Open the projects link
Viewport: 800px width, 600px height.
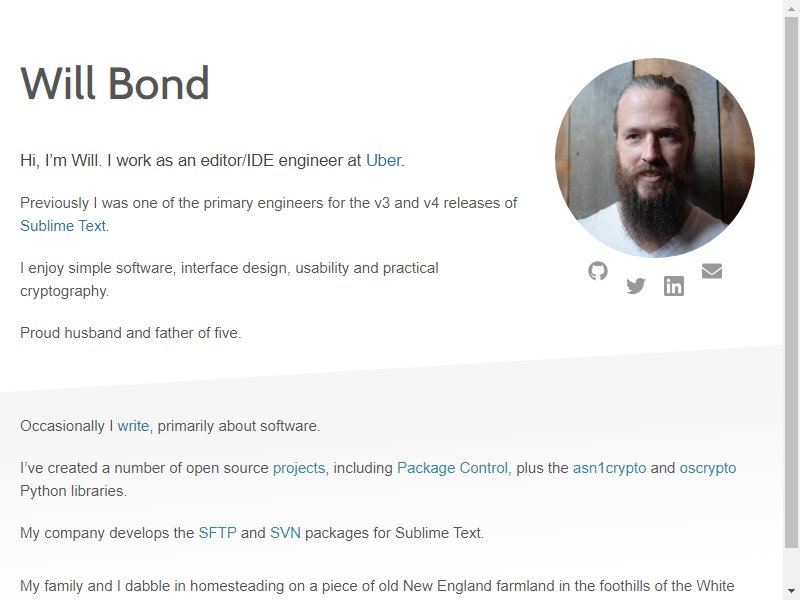[299, 468]
